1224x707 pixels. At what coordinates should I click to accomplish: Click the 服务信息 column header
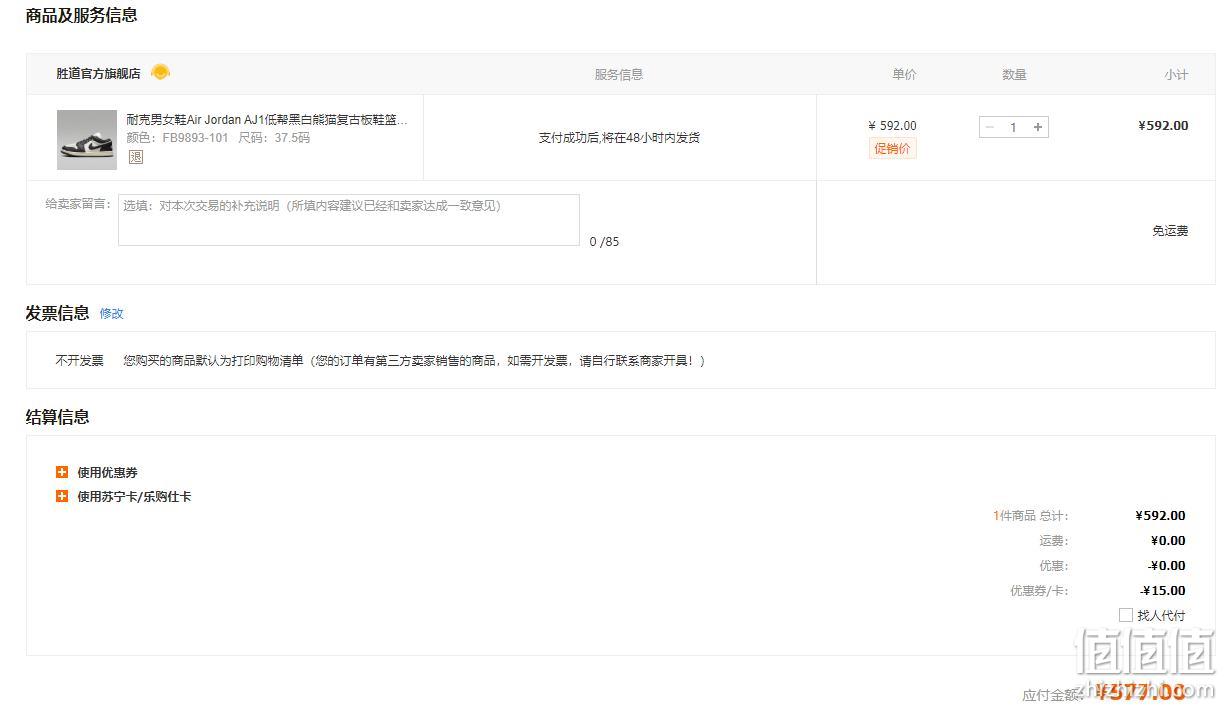(619, 74)
